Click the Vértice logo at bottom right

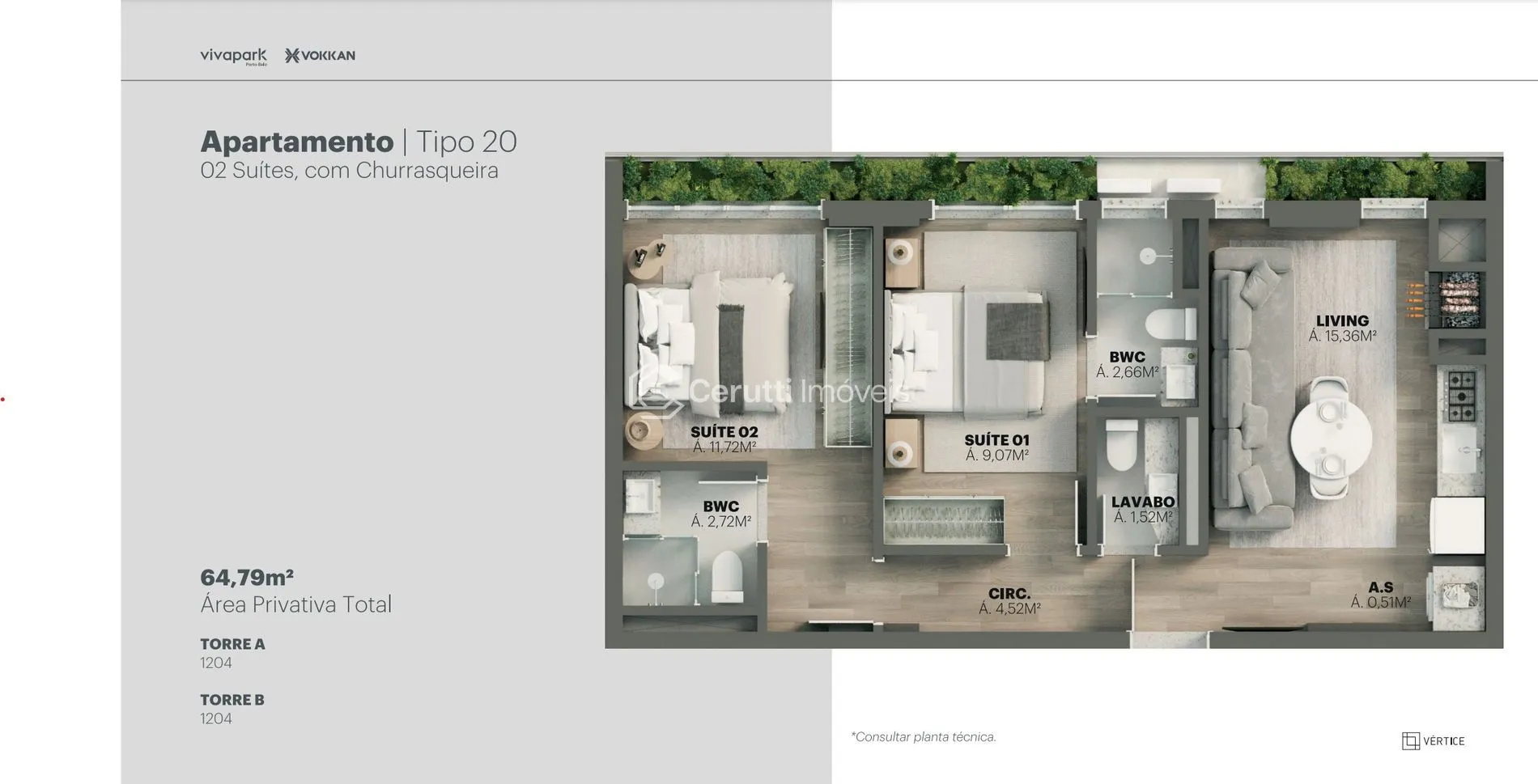tap(1433, 740)
